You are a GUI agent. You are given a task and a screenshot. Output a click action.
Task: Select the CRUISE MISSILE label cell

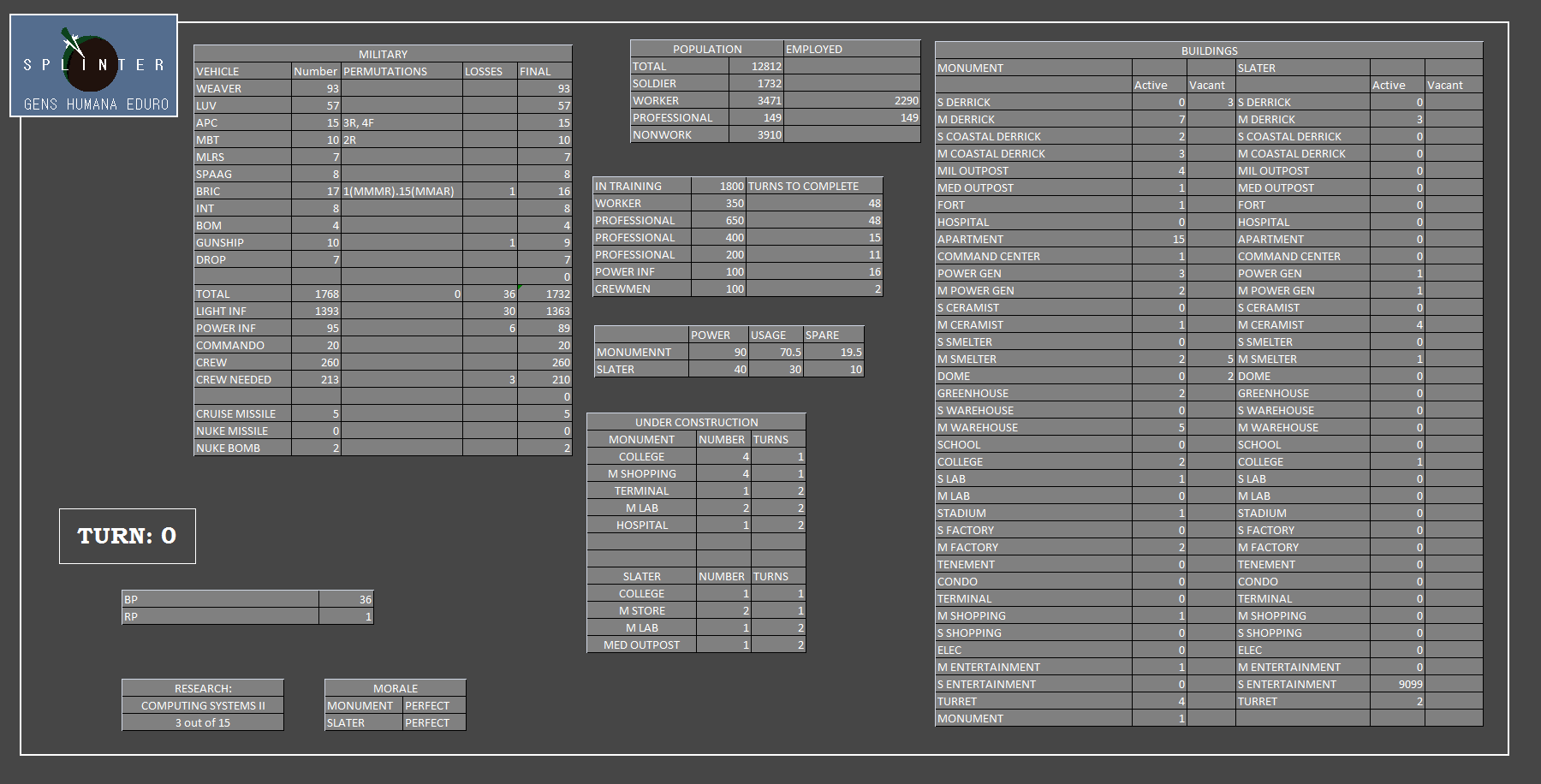(242, 413)
